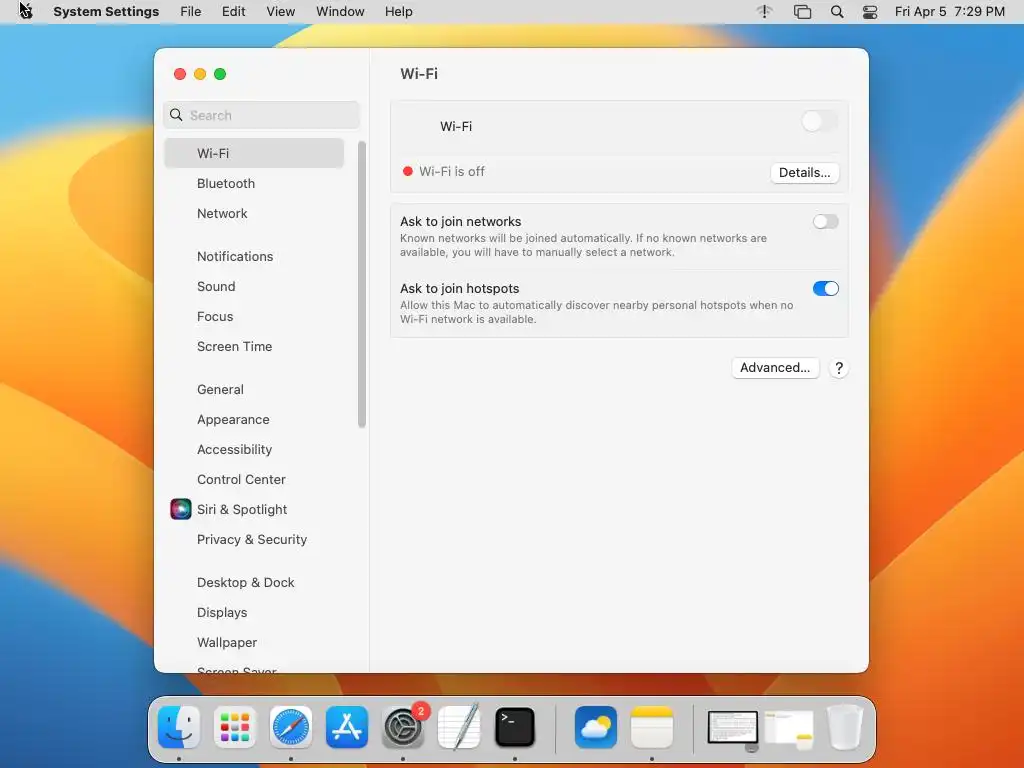Click the screen mirroring menu bar icon
This screenshot has width=1024, height=768.
coord(802,12)
